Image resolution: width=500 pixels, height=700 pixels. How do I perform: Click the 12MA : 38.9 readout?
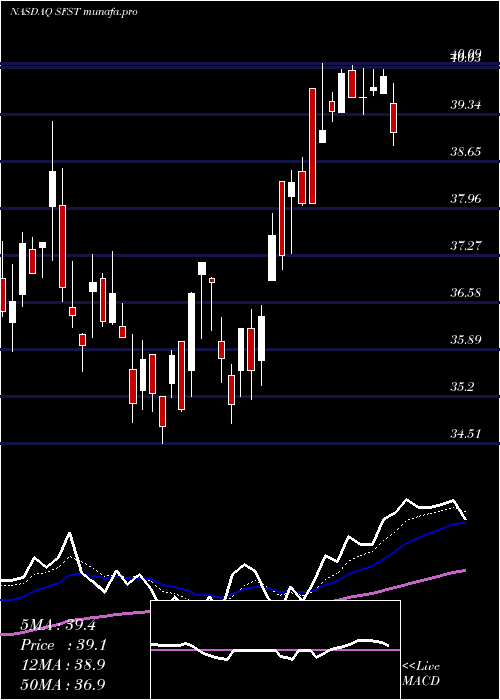[63, 665]
